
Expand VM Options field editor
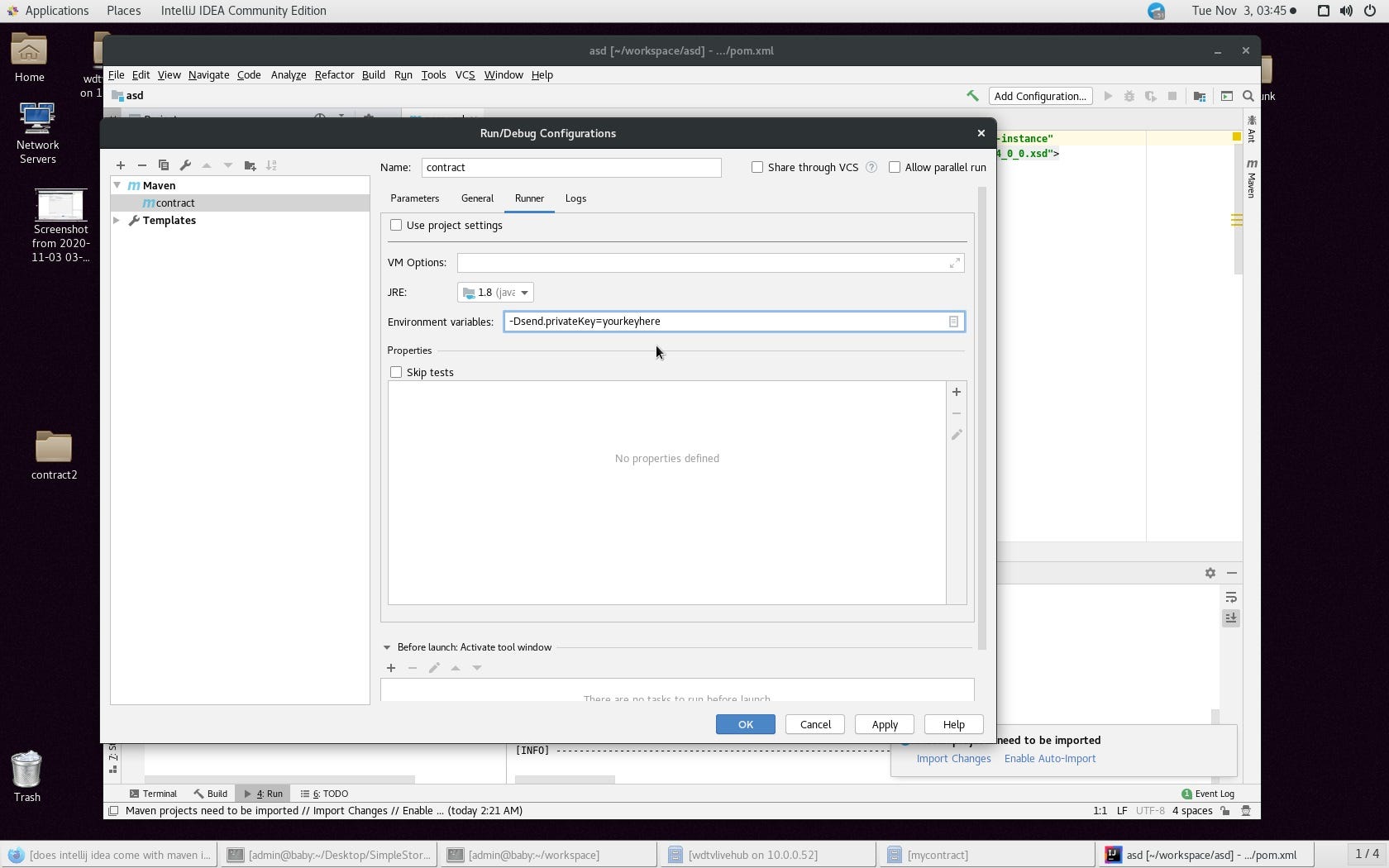[955, 263]
